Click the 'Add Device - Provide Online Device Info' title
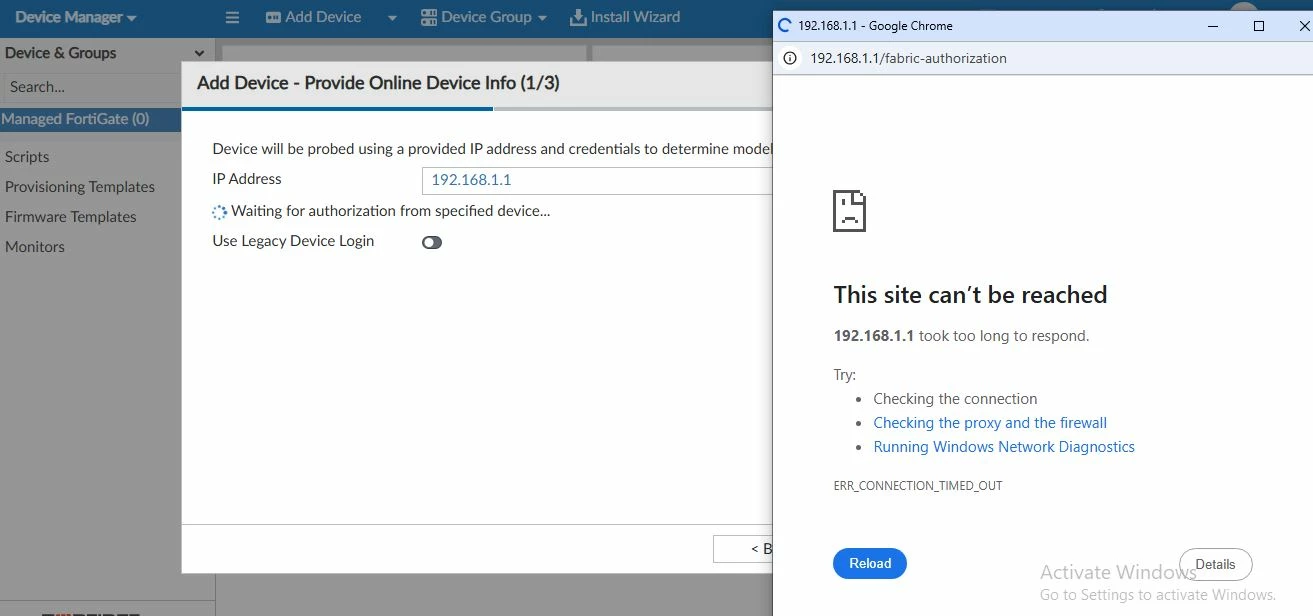Image resolution: width=1313 pixels, height=616 pixels. coord(378,83)
